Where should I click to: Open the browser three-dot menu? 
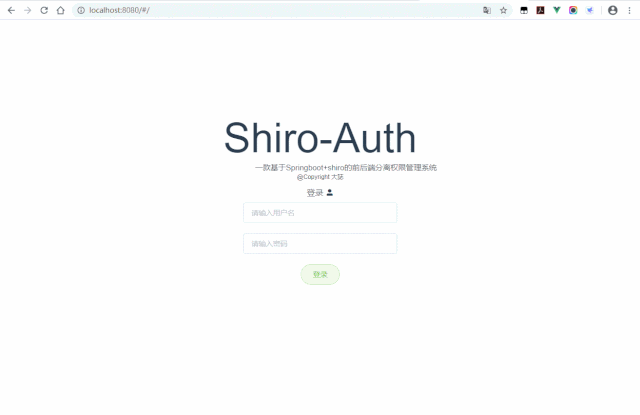pyautogui.click(x=629, y=10)
